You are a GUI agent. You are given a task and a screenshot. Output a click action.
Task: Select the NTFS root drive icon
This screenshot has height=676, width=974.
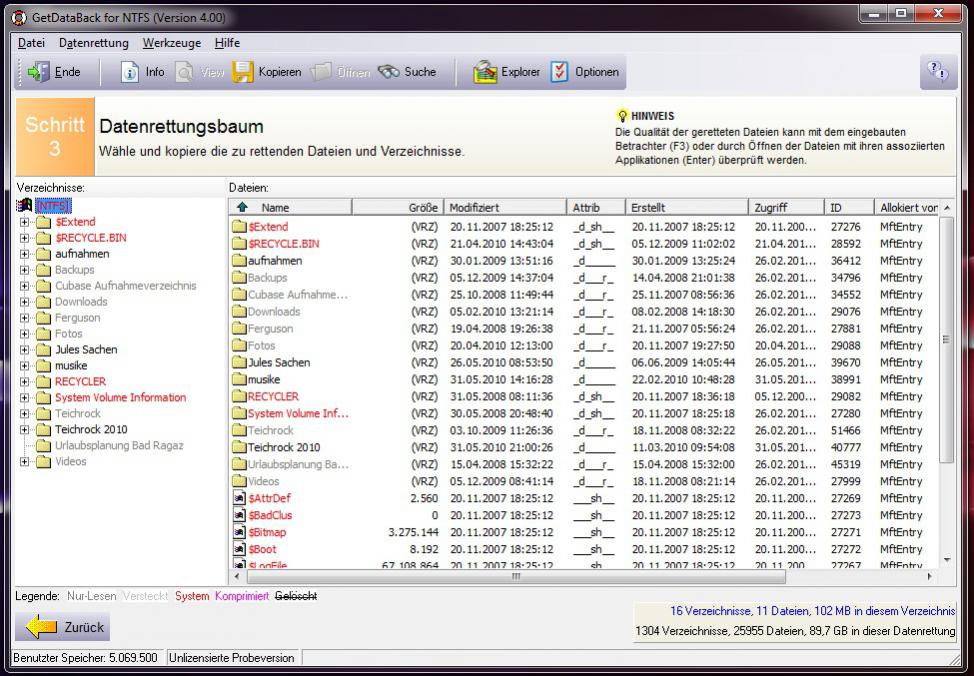(x=24, y=206)
